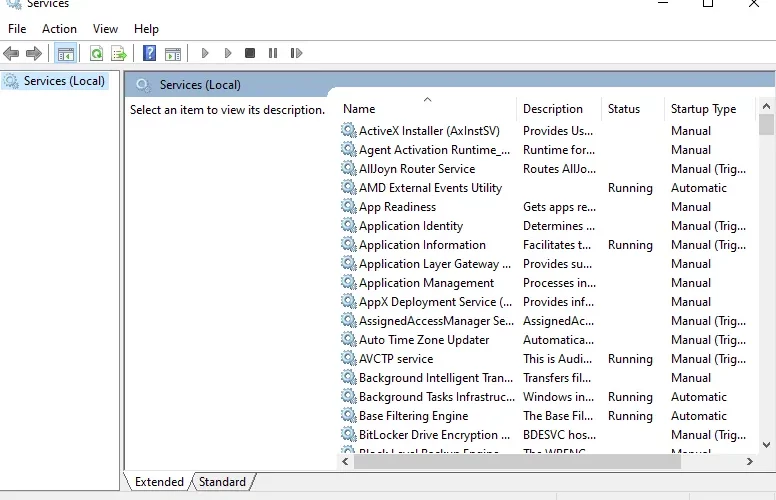Open the View menu
The image size is (776, 500).
(105, 29)
